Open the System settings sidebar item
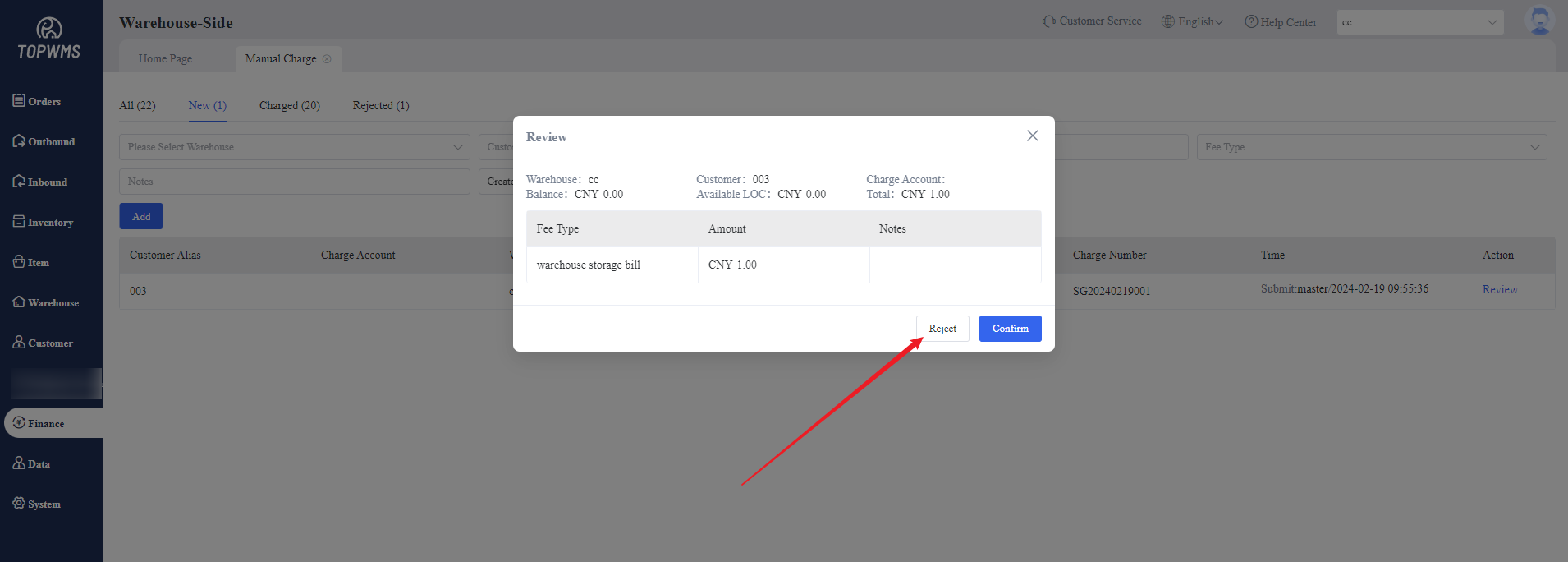1568x562 pixels. tap(37, 504)
